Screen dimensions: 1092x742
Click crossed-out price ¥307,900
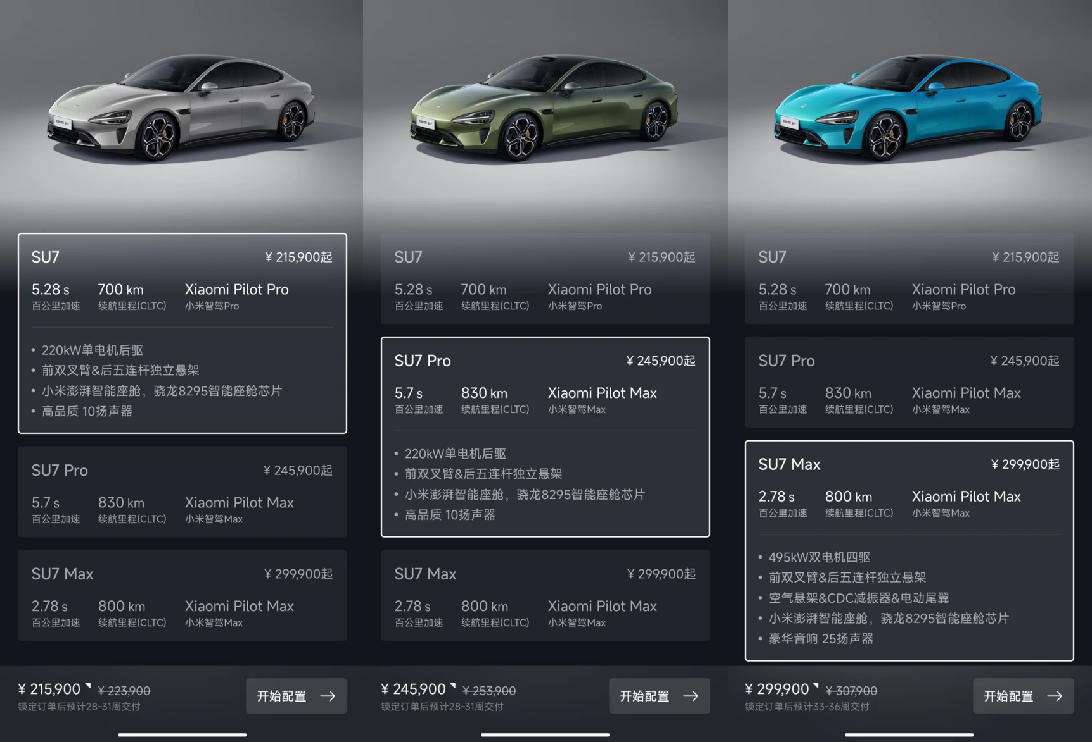click(x=851, y=690)
